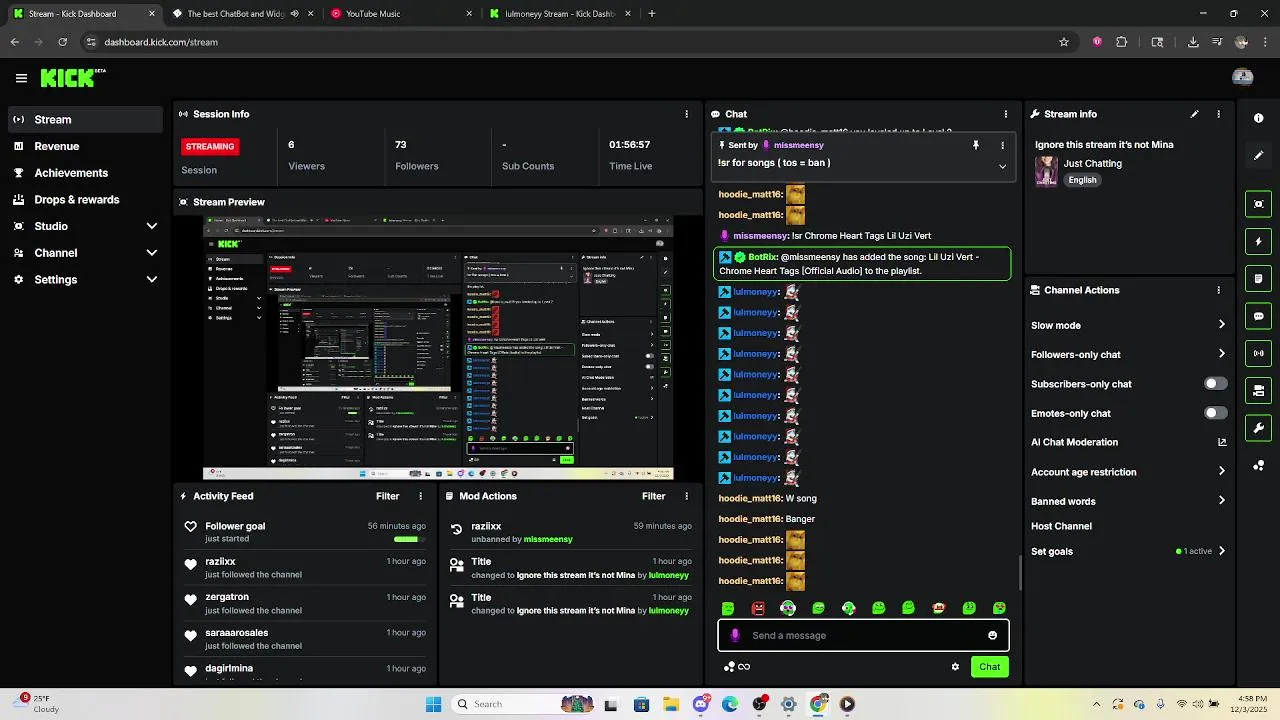Click the info icon in the right sidebar

pos(1258,118)
